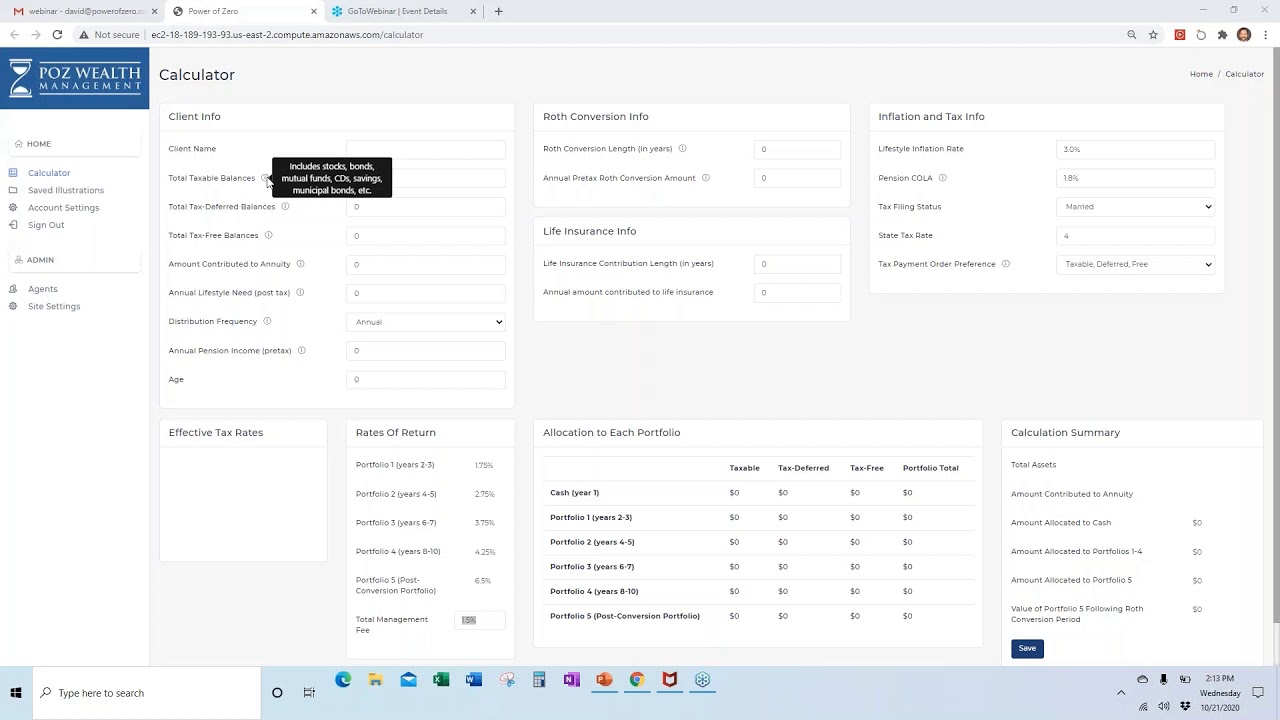
Task: Open the Agents admin page
Action: (x=43, y=289)
